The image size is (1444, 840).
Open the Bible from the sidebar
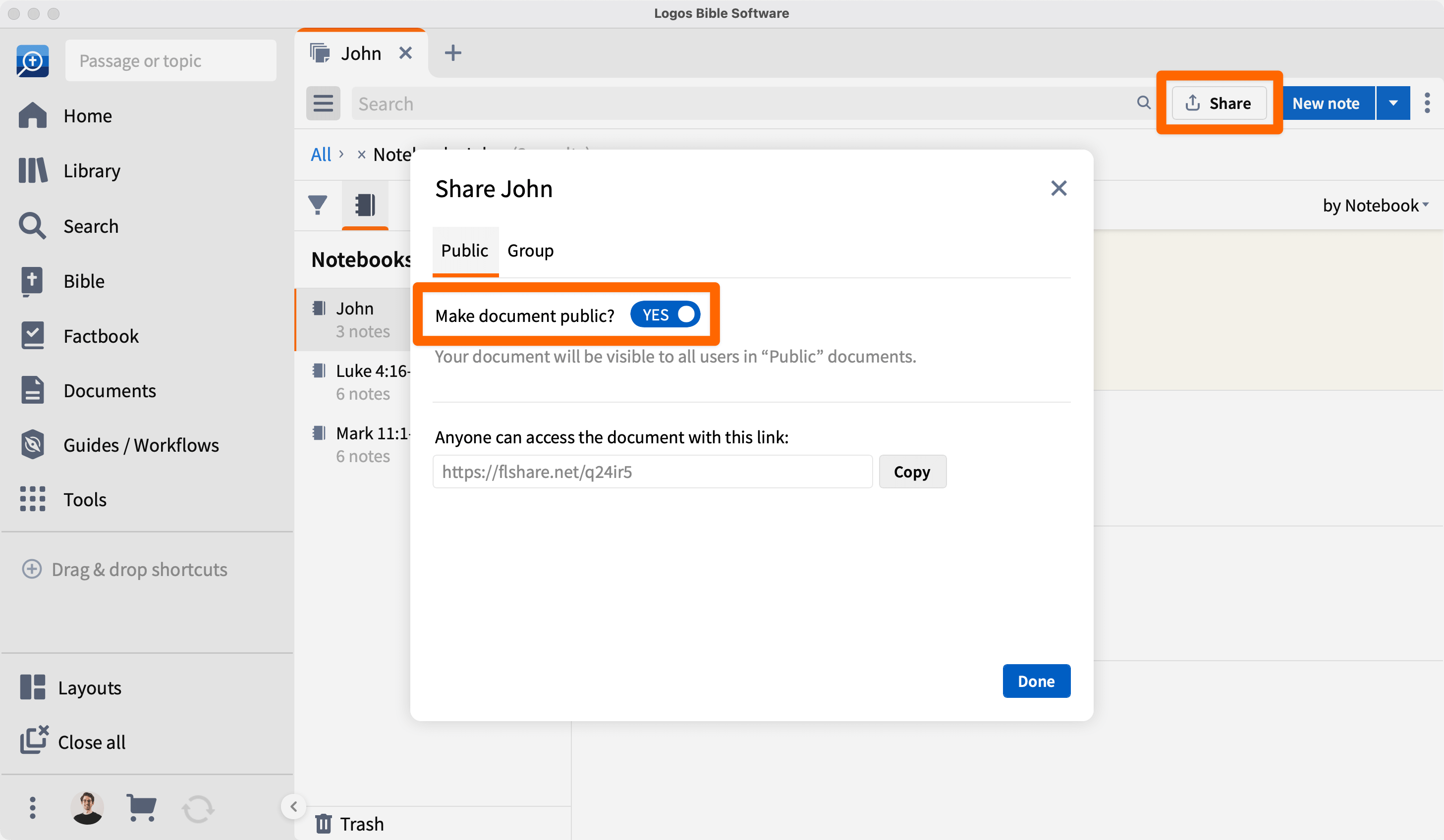click(x=62, y=280)
